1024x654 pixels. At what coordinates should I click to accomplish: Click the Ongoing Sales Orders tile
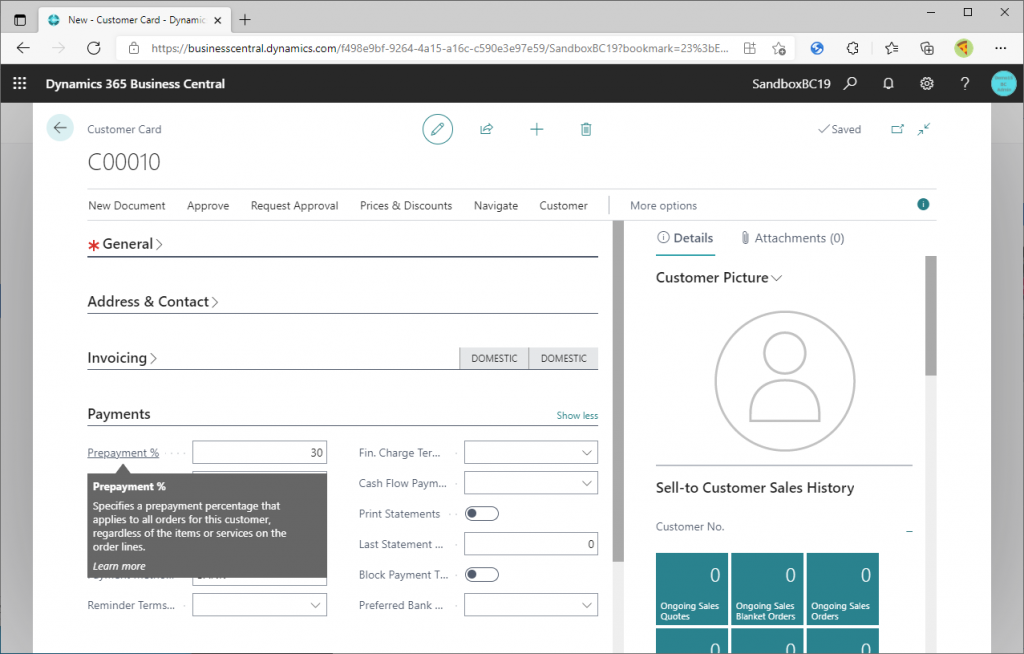point(842,589)
